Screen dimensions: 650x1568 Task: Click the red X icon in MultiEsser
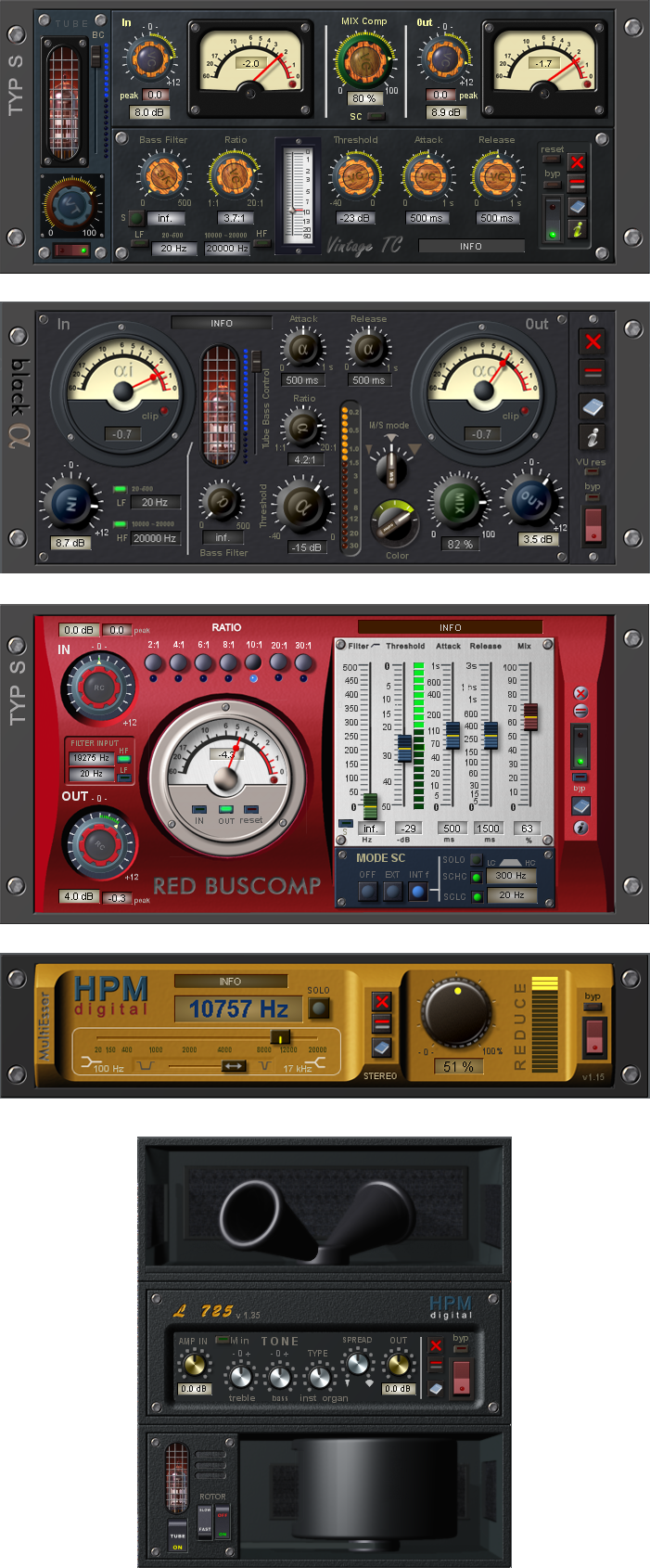[x=382, y=1001]
